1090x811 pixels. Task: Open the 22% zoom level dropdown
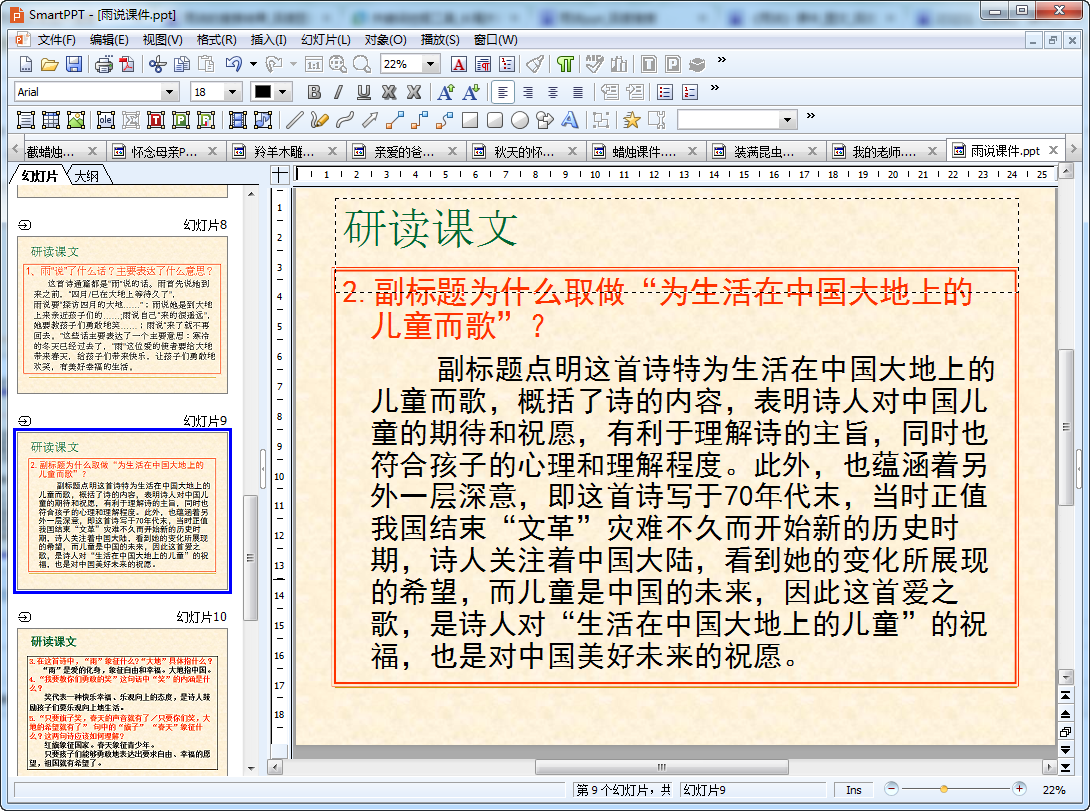pyautogui.click(x=431, y=64)
